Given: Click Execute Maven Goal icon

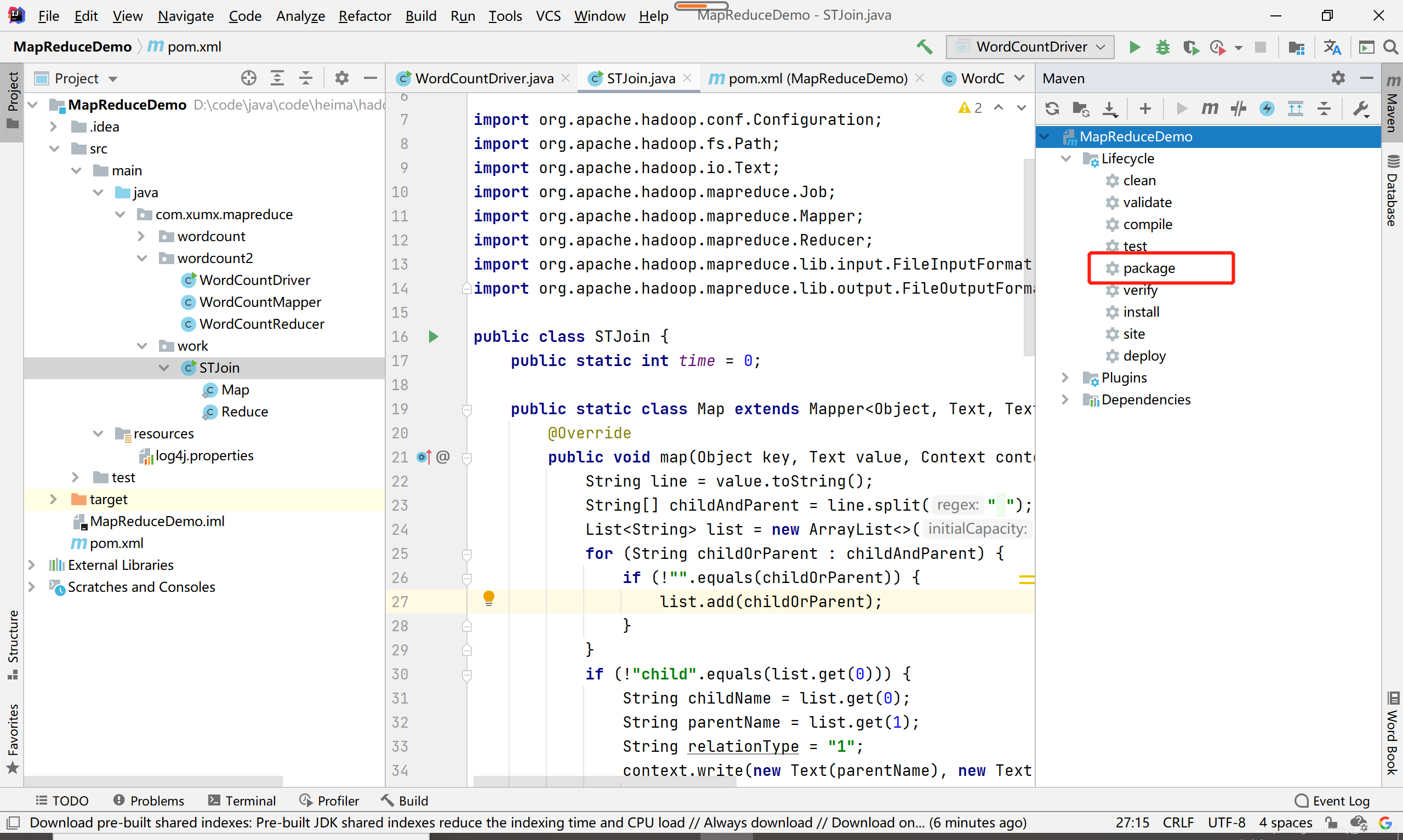Looking at the screenshot, I should click(x=1209, y=108).
